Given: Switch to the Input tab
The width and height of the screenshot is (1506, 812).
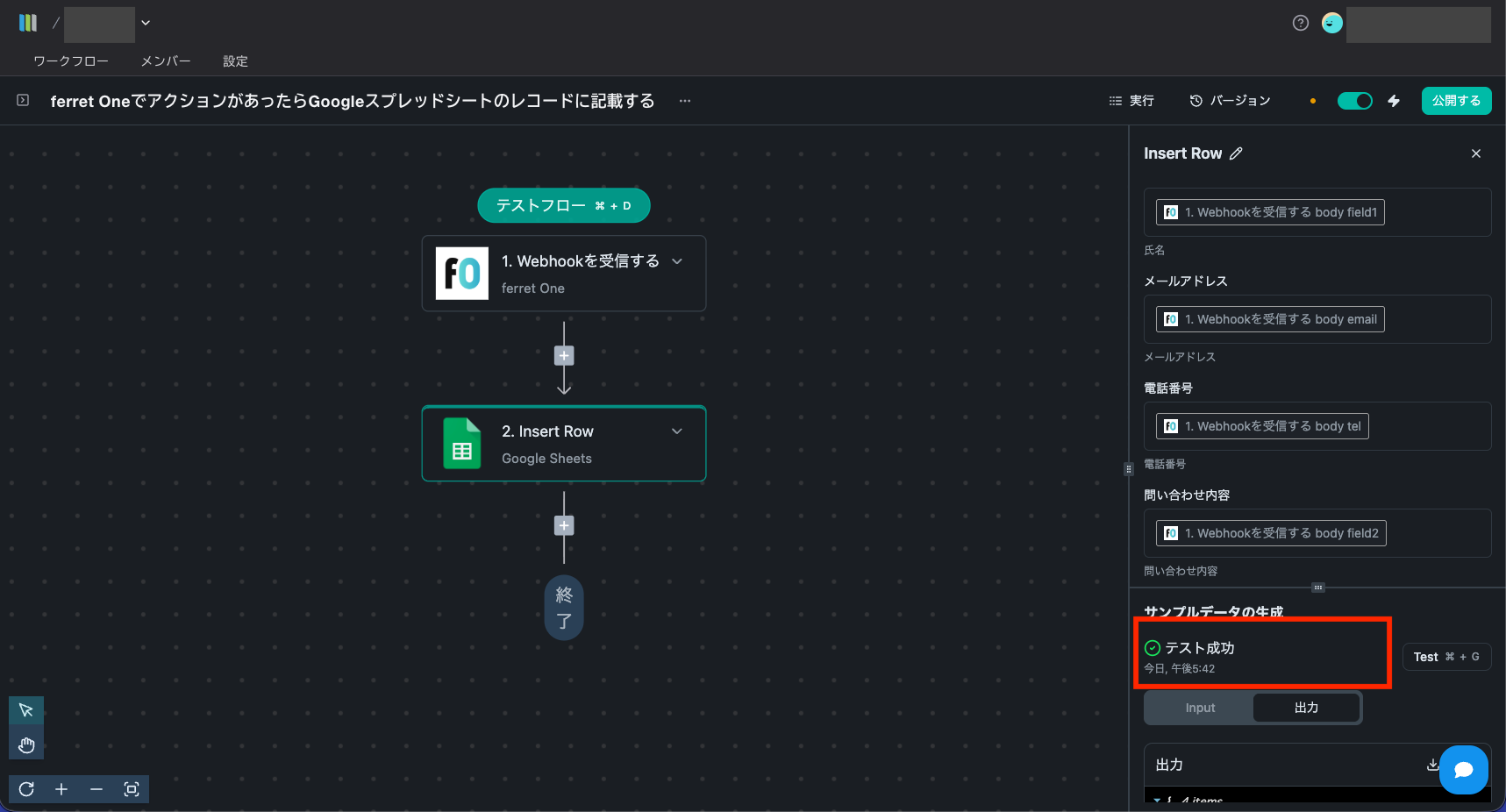Looking at the screenshot, I should coord(1200,708).
